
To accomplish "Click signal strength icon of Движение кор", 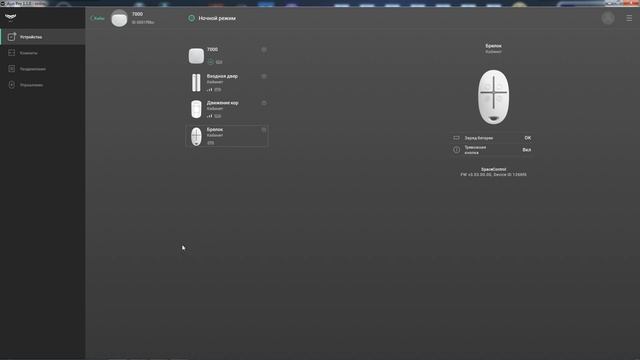I will tap(209, 116).
